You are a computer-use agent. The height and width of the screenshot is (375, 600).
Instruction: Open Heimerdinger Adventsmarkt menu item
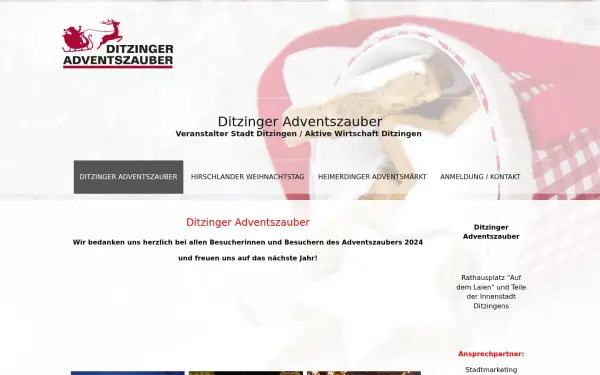tap(372, 177)
